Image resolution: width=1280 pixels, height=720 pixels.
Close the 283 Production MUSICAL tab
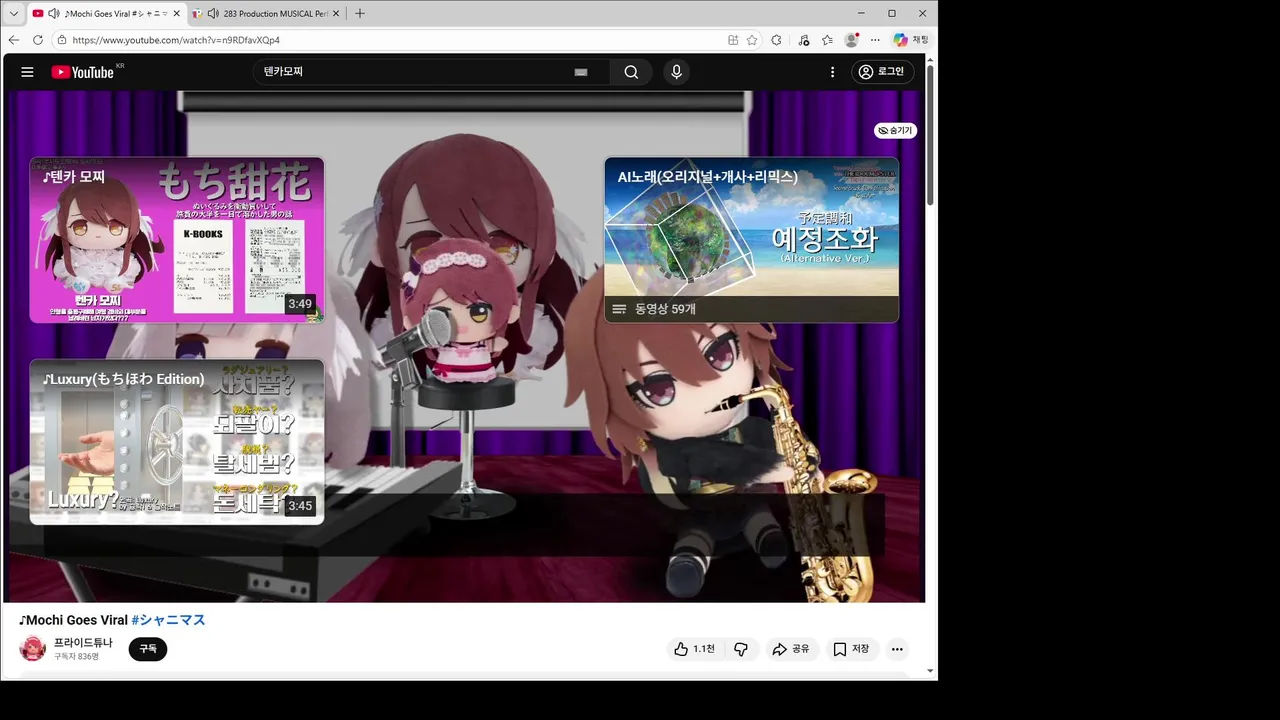click(336, 13)
